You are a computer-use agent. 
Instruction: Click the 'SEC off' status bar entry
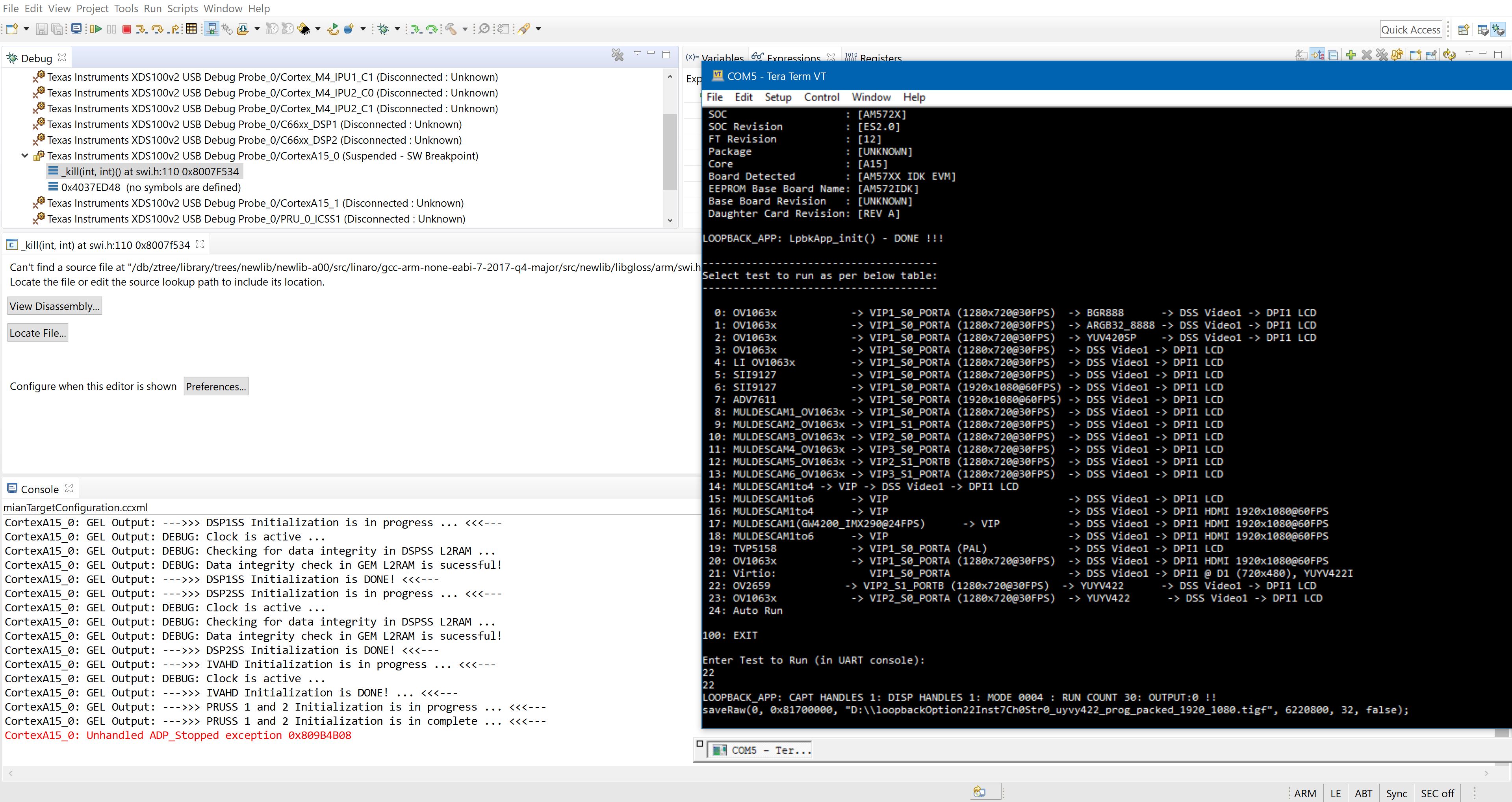click(1437, 793)
